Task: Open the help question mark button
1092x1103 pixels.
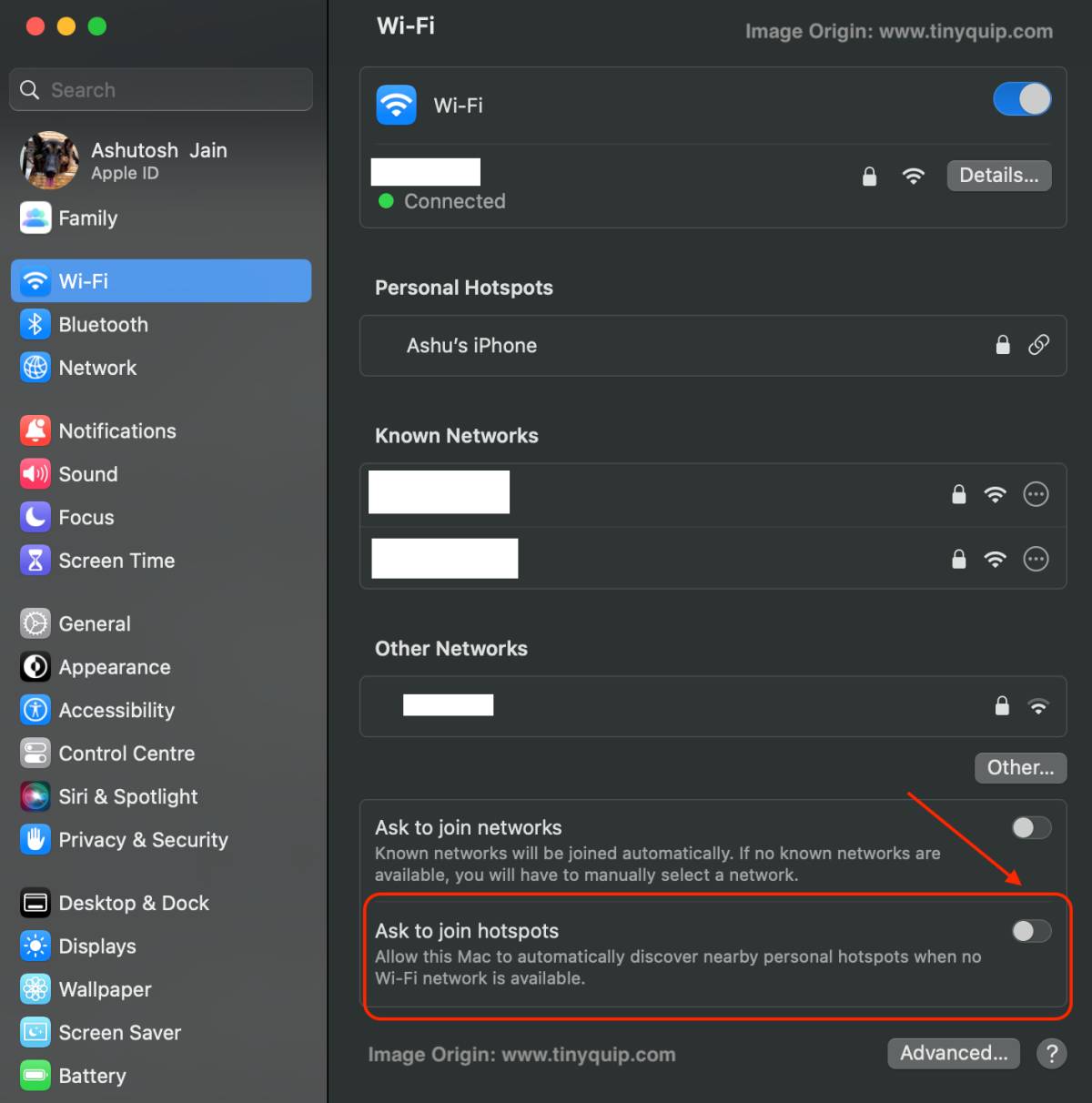Action: coord(1051,1054)
